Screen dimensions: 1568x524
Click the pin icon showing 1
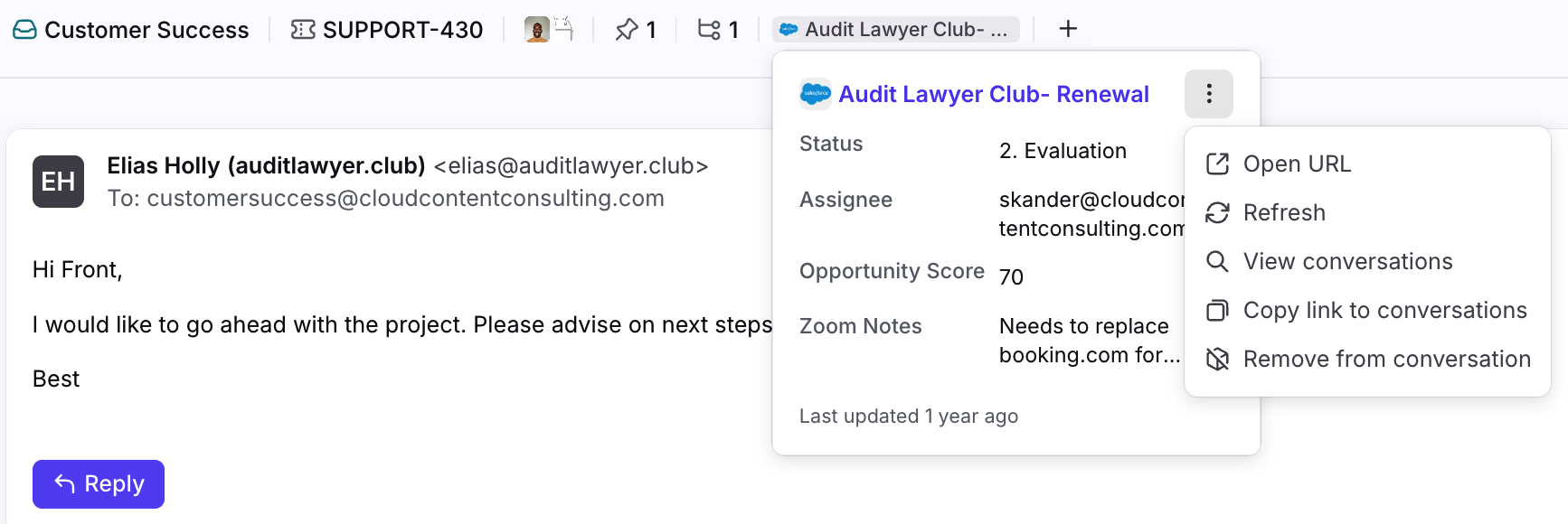635,30
